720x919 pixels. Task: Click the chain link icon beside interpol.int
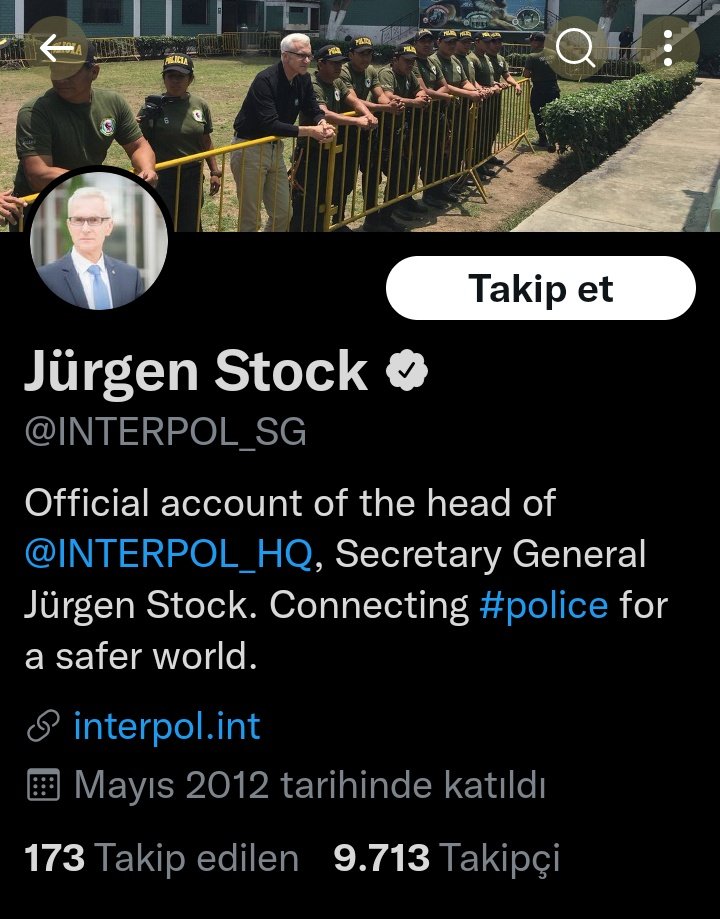click(43, 726)
